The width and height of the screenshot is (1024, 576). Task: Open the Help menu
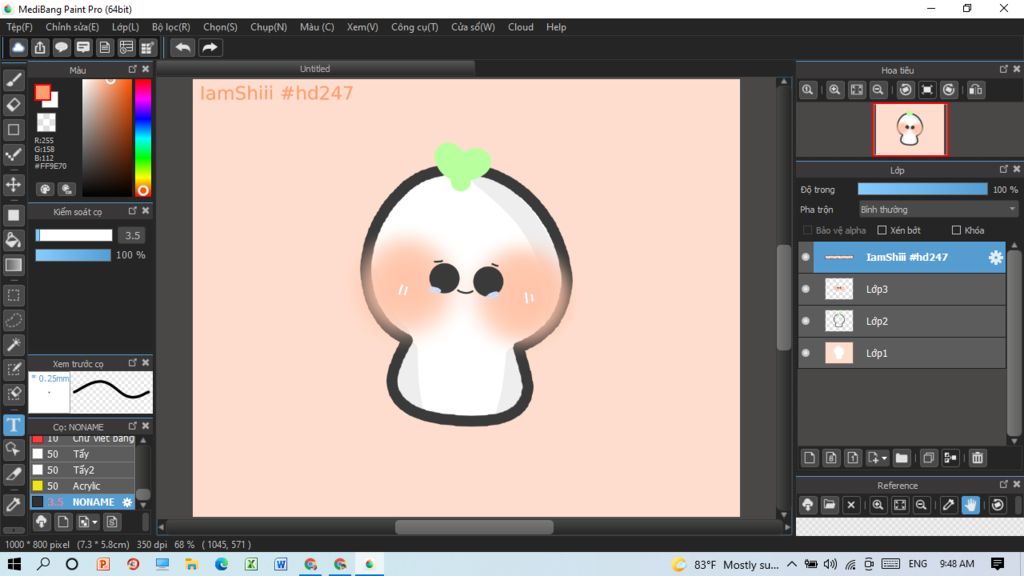pyautogui.click(x=556, y=27)
